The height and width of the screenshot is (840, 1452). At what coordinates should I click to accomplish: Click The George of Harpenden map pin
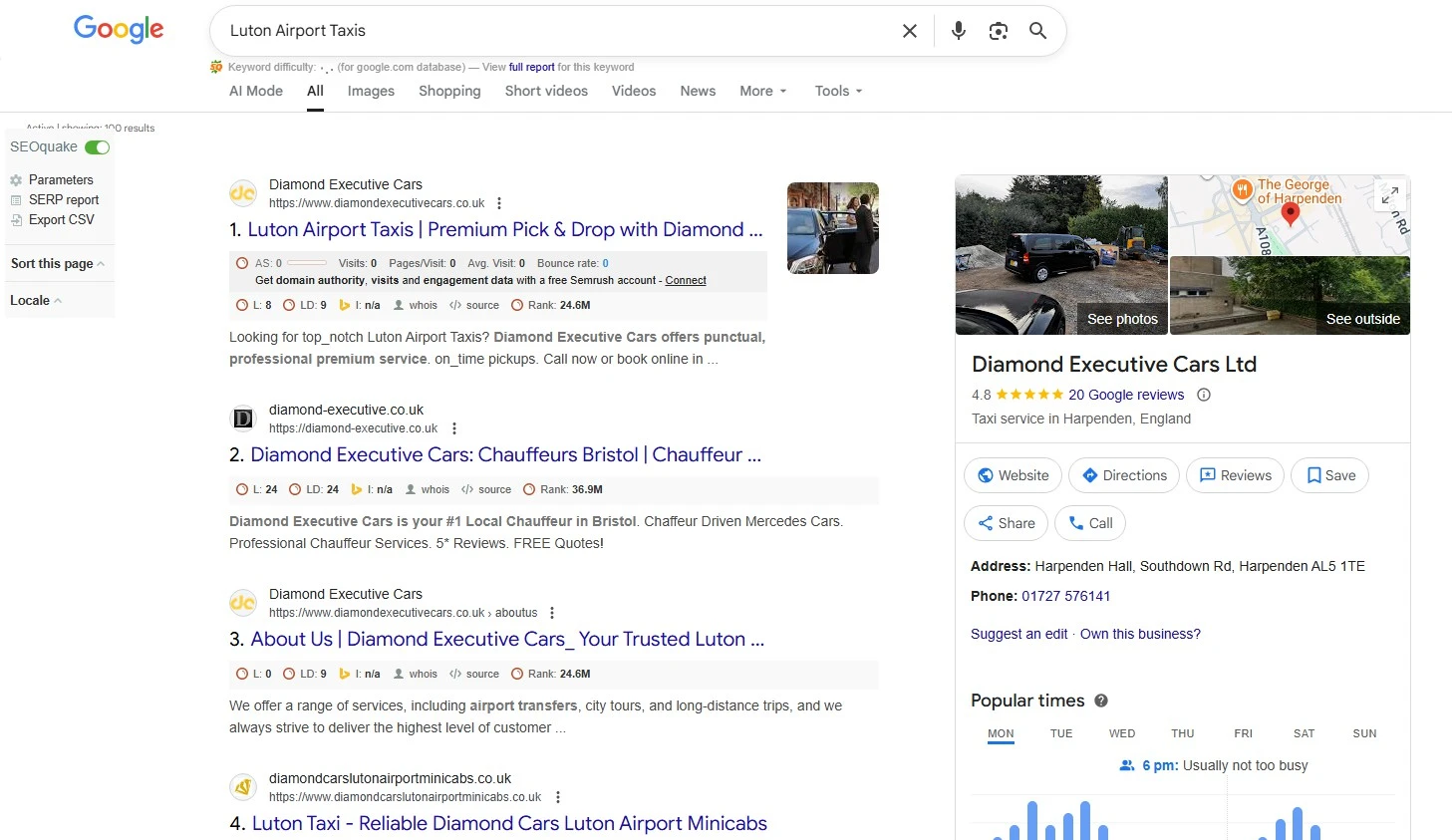click(x=1242, y=189)
